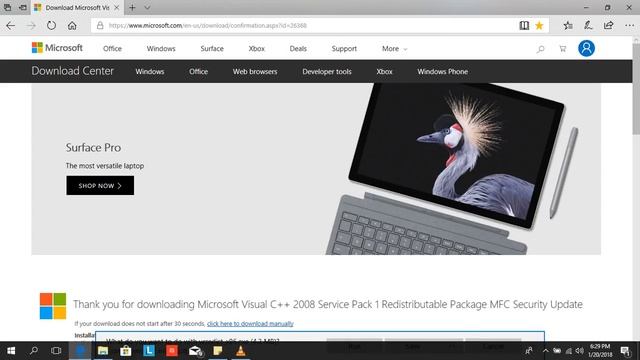Screen dimensions: 640x360
Task: Open Task View on the taskbar
Action: coord(56,351)
